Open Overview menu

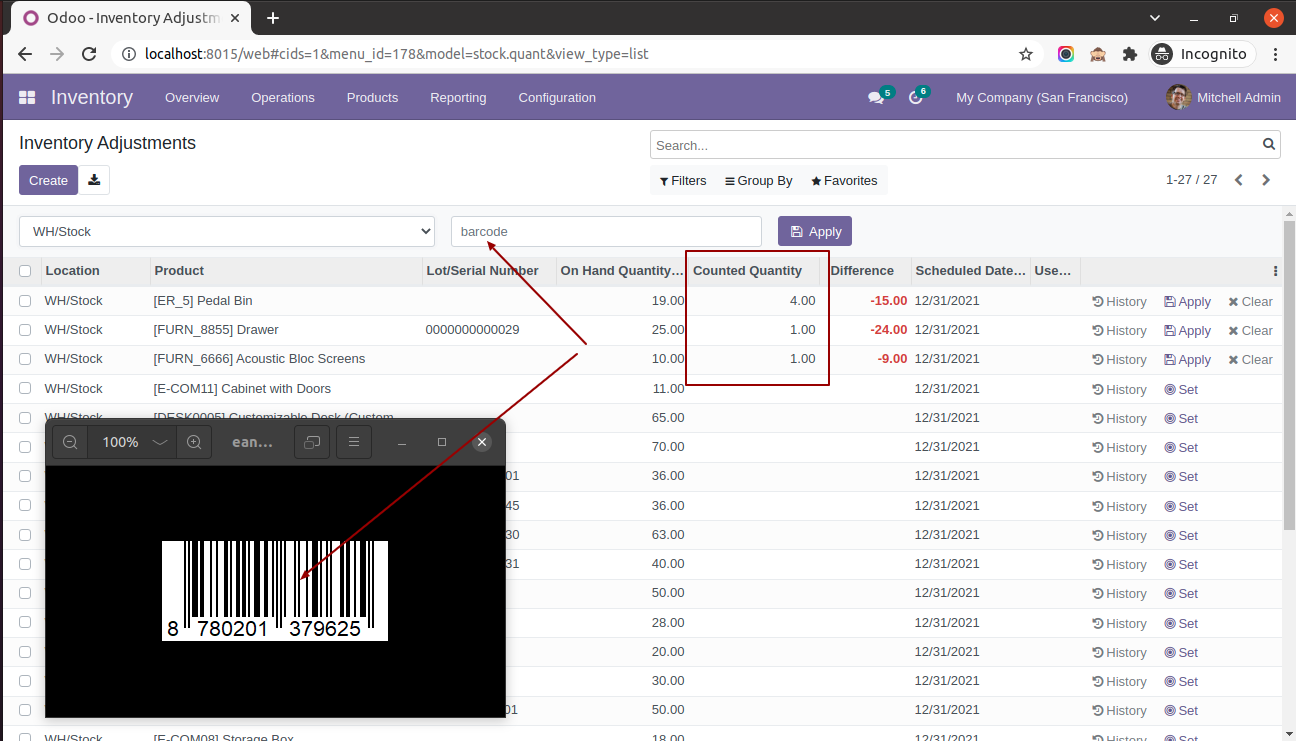click(192, 97)
